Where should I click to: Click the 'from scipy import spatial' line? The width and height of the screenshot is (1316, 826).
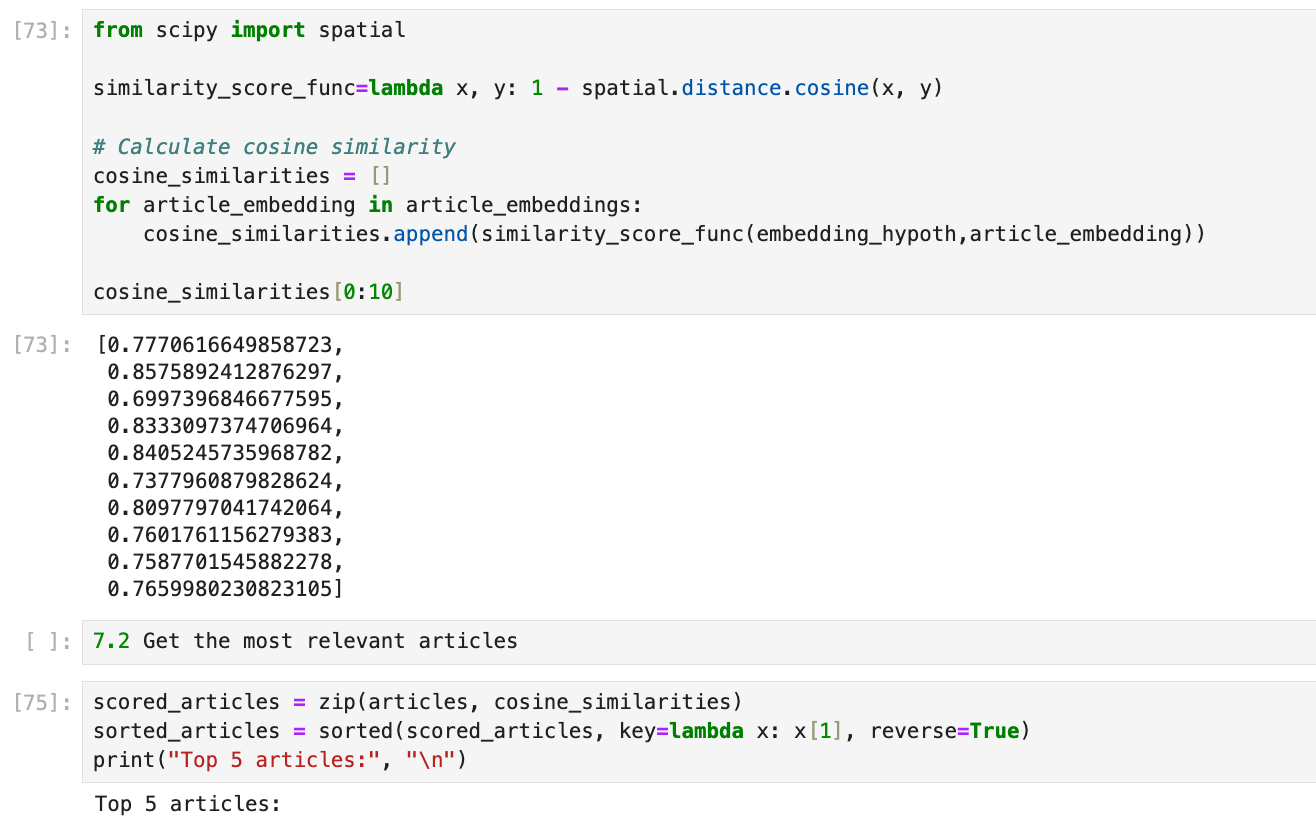(249, 30)
